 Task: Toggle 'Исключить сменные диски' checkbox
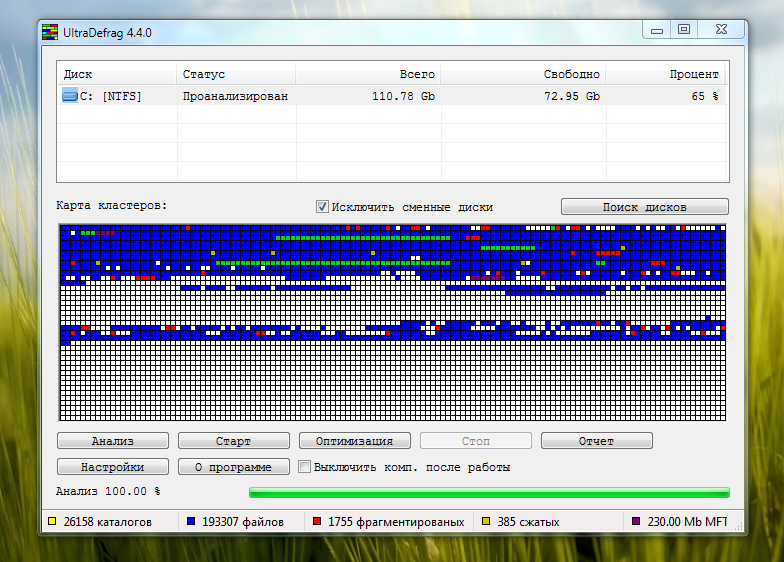point(322,206)
